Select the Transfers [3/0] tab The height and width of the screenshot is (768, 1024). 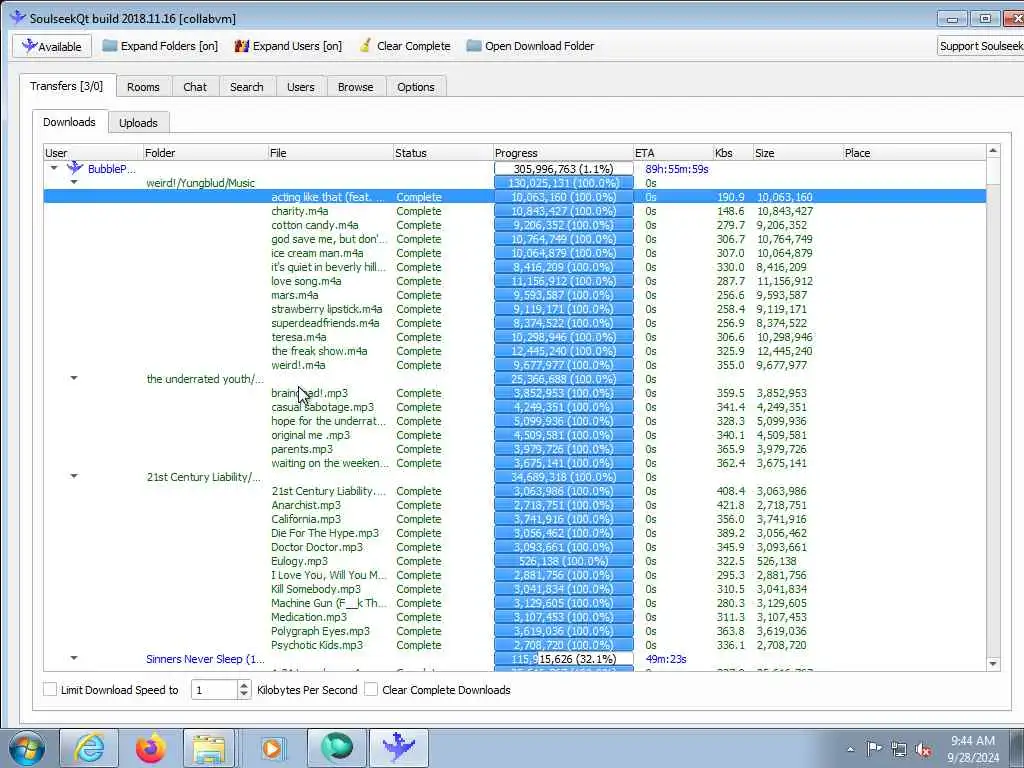coord(67,86)
